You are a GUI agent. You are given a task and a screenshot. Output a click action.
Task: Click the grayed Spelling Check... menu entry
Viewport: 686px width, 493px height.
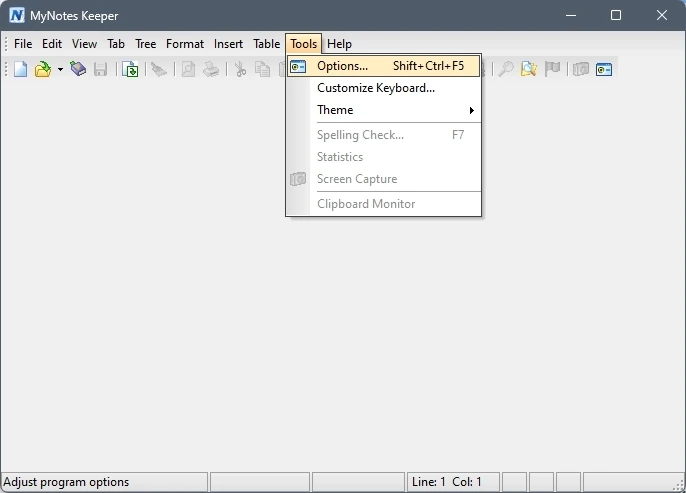point(384,135)
